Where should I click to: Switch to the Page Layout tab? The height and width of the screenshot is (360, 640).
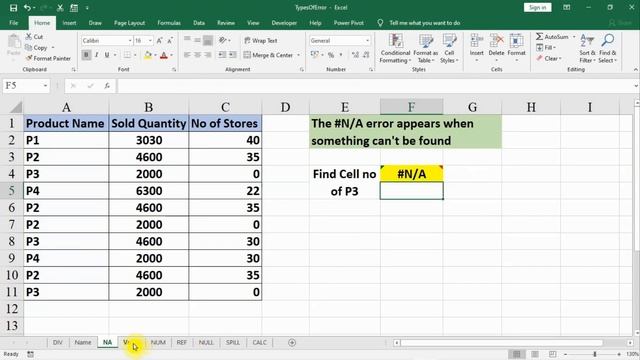coord(129,23)
